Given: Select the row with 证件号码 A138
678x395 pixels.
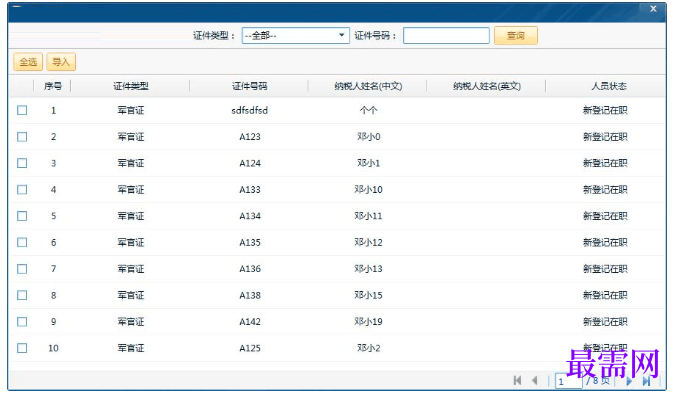Looking at the screenshot, I should point(337,295).
